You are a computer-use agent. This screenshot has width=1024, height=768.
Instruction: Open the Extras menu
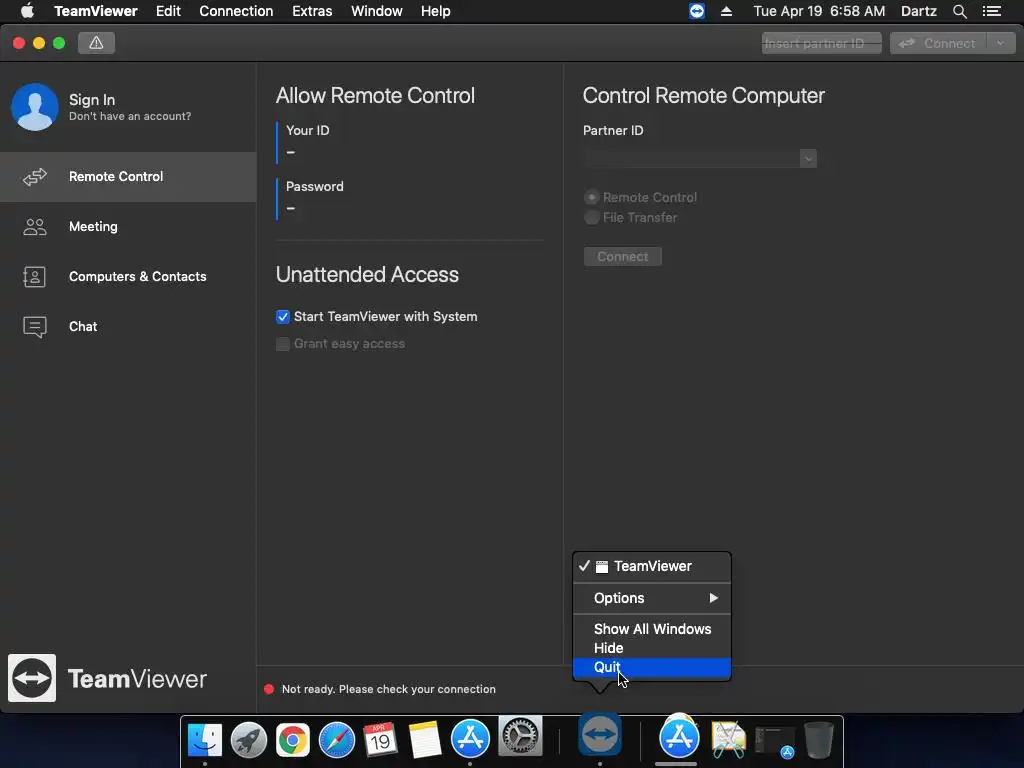(312, 11)
